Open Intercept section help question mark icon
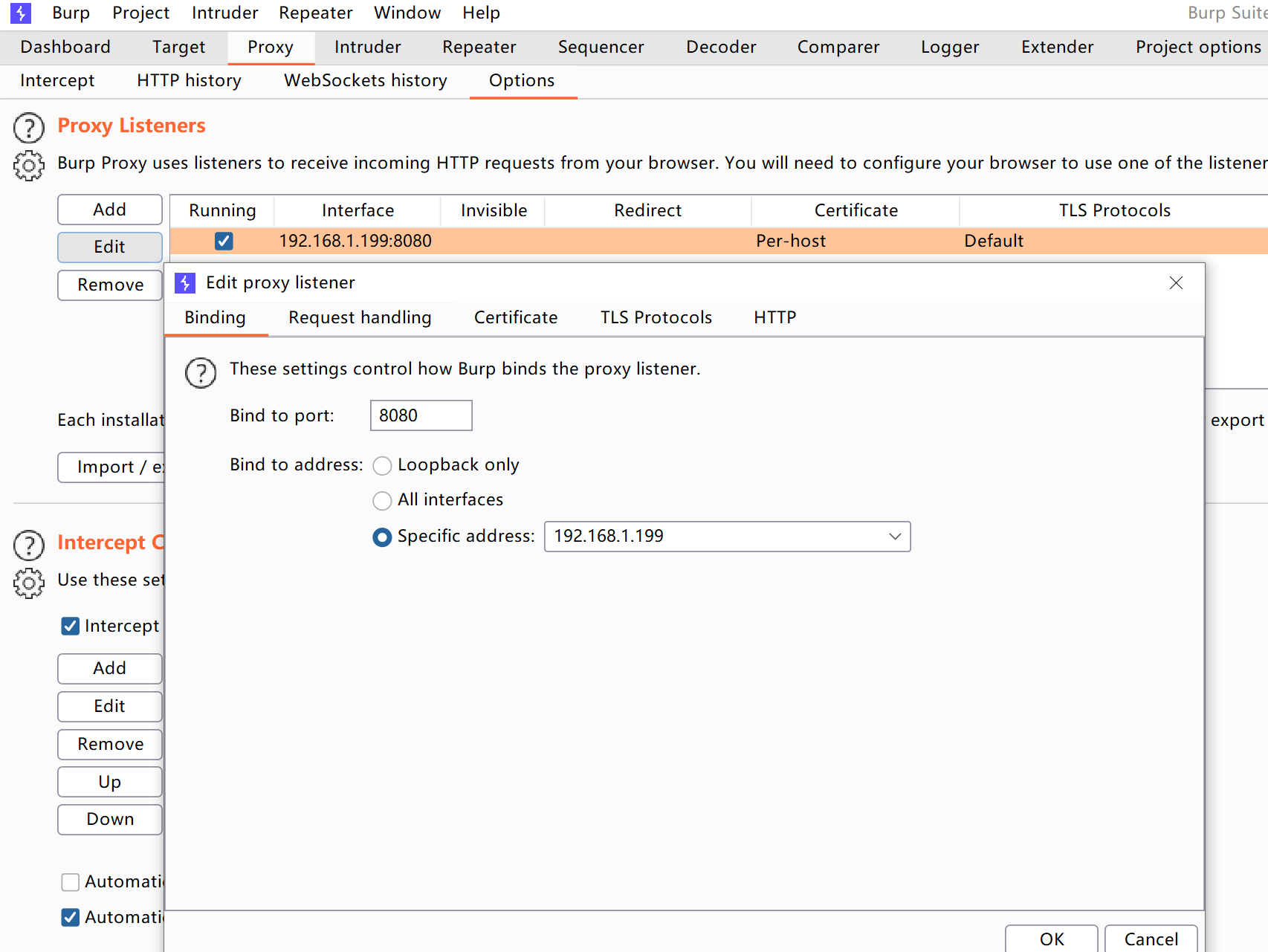Image resolution: width=1268 pixels, height=952 pixels. (x=29, y=545)
